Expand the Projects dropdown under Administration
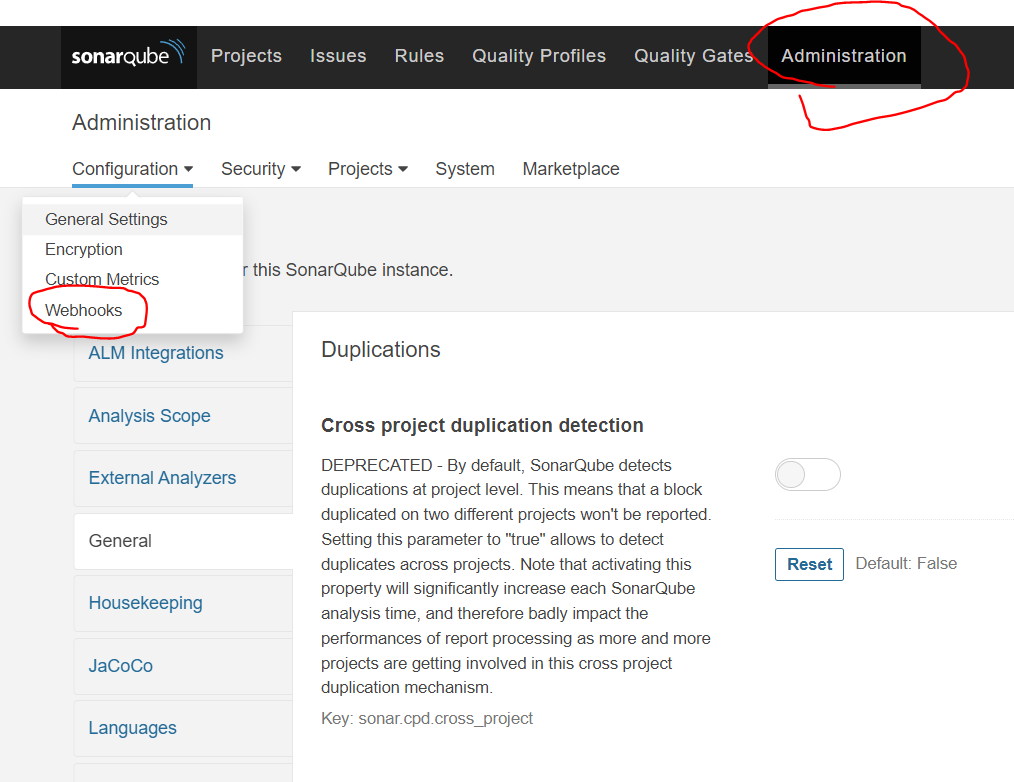This screenshot has height=782, width=1014. point(367,169)
